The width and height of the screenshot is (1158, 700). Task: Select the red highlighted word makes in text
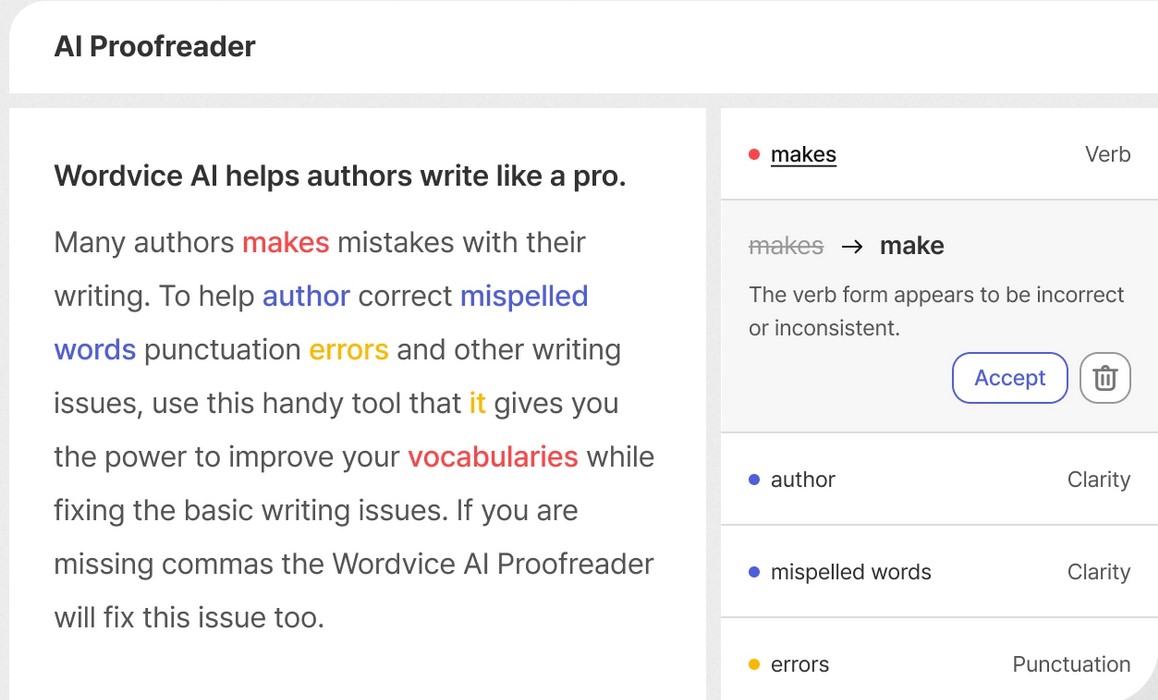click(285, 242)
